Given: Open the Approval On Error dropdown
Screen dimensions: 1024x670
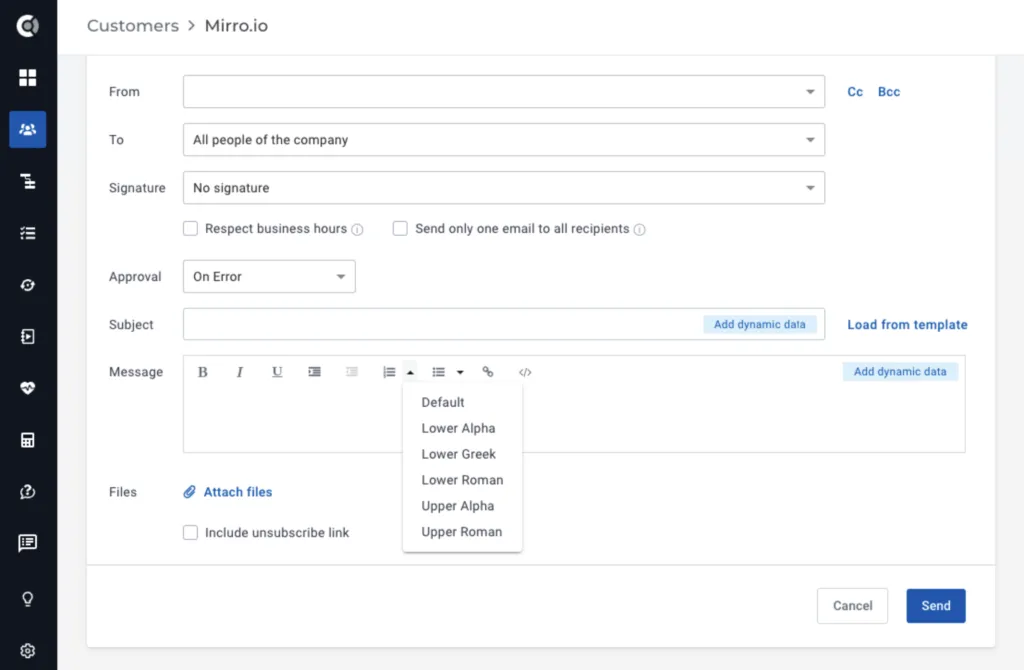Looking at the screenshot, I should (269, 277).
